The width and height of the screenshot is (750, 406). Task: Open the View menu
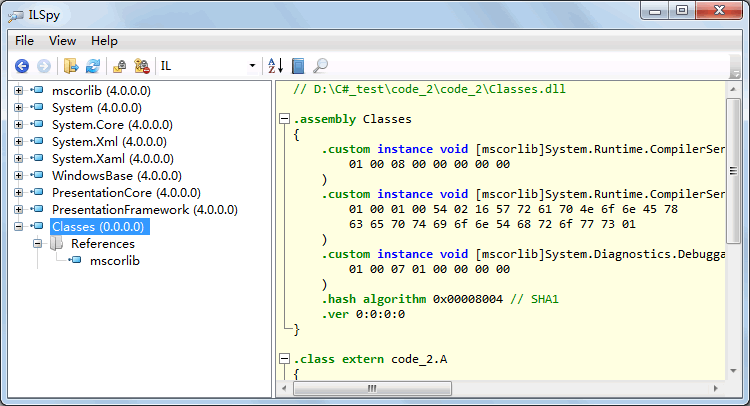click(62, 41)
